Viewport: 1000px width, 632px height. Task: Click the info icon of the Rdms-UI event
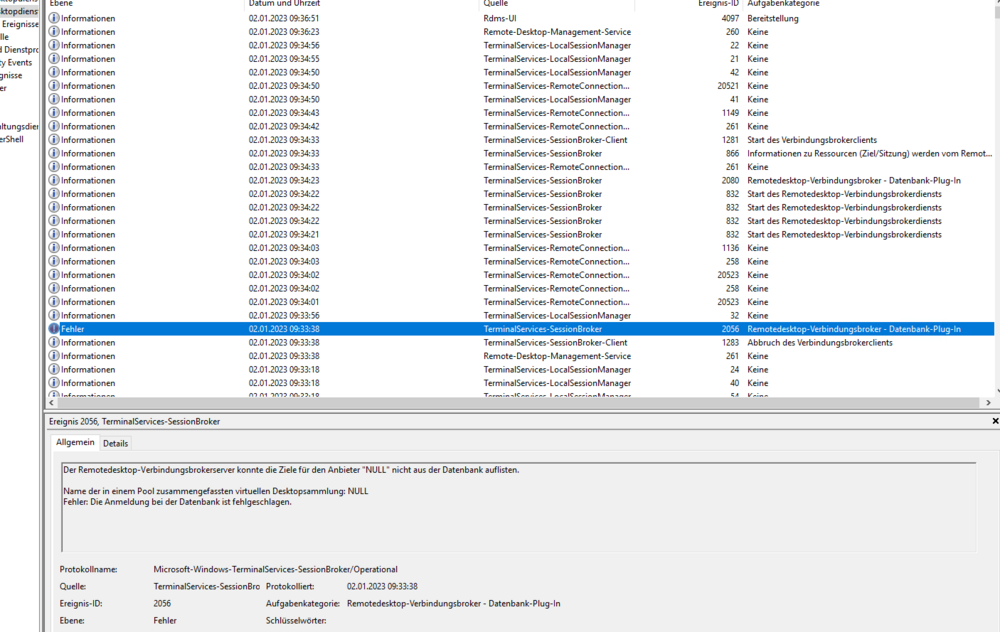pyautogui.click(x=54, y=18)
